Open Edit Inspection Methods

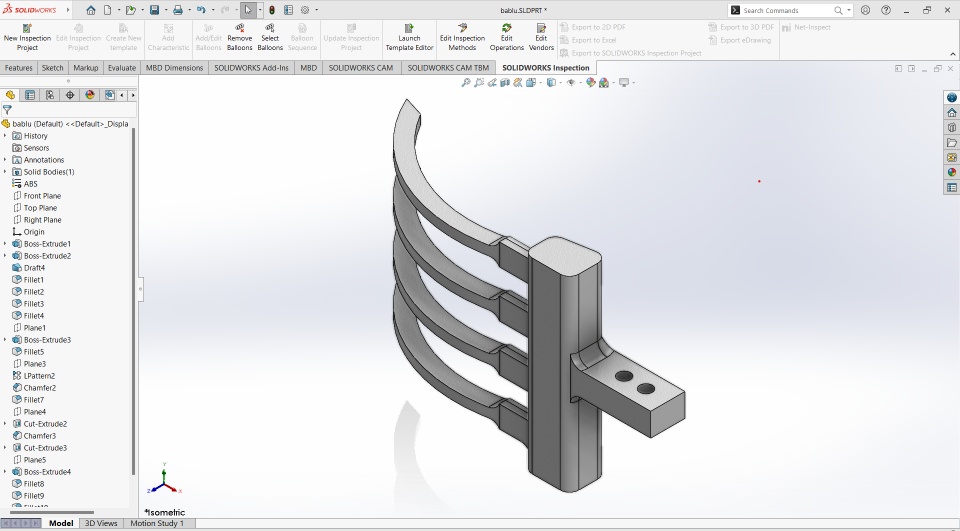coord(462,37)
